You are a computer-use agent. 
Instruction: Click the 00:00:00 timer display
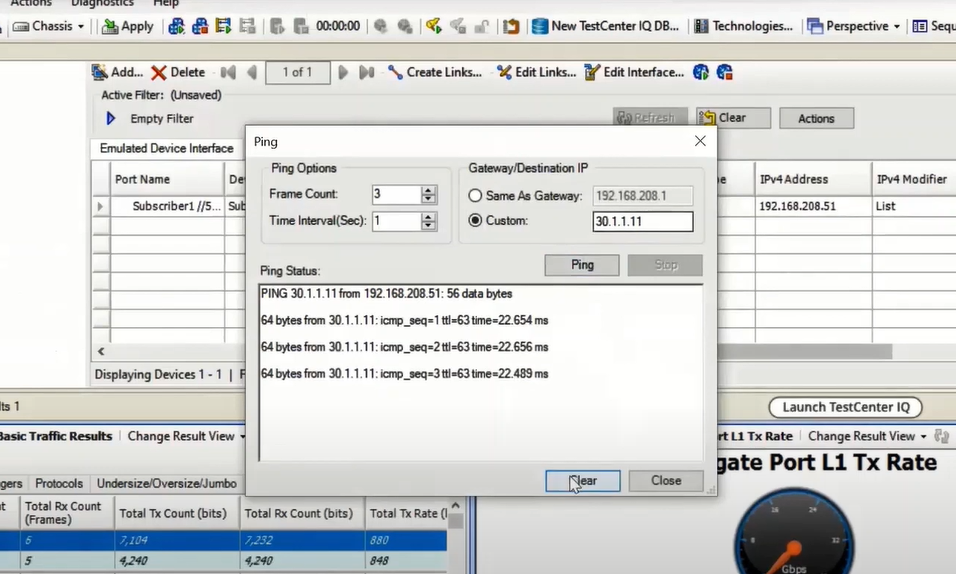point(338,26)
